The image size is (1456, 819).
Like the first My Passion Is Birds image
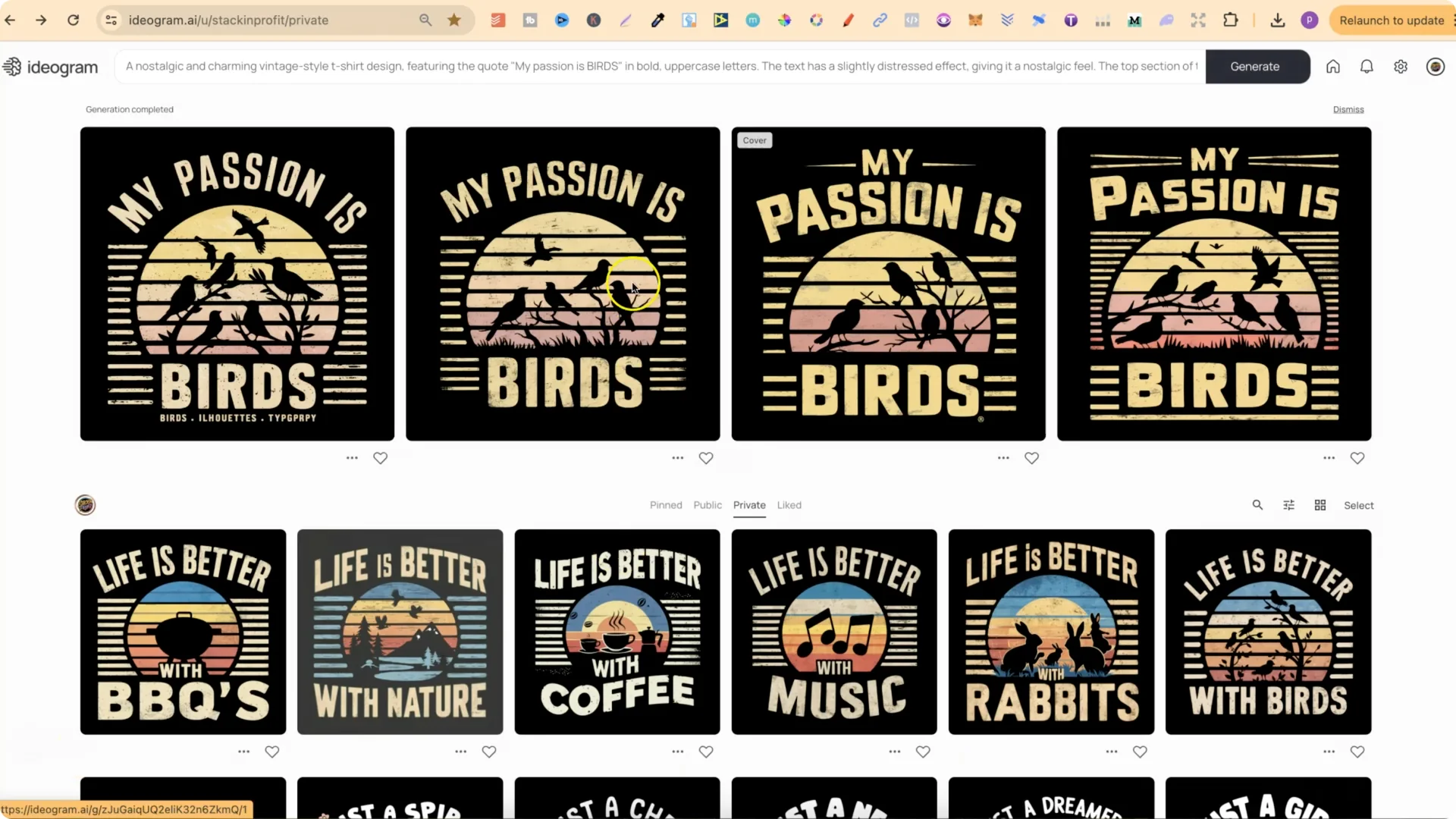coord(381,458)
